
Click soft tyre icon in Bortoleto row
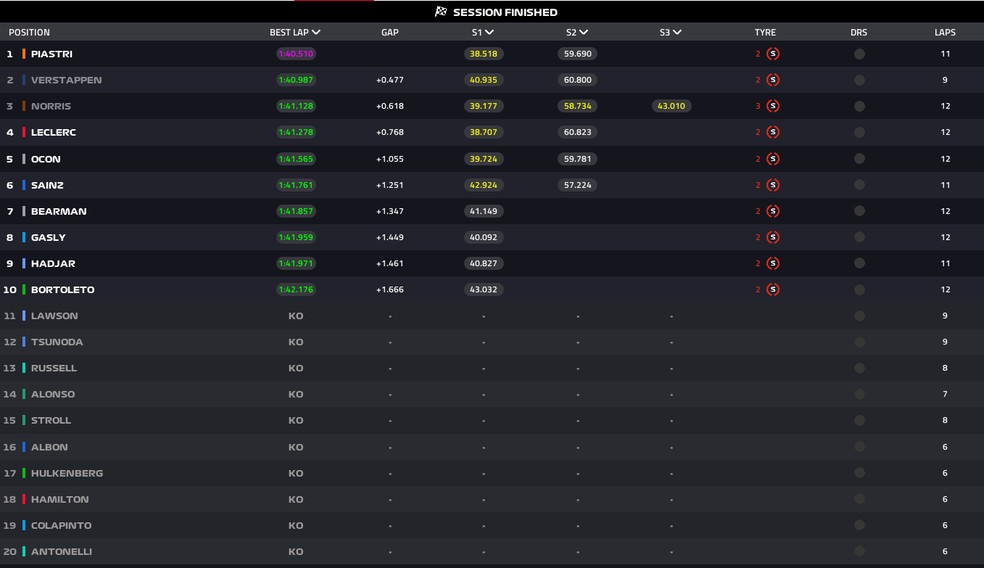point(773,289)
